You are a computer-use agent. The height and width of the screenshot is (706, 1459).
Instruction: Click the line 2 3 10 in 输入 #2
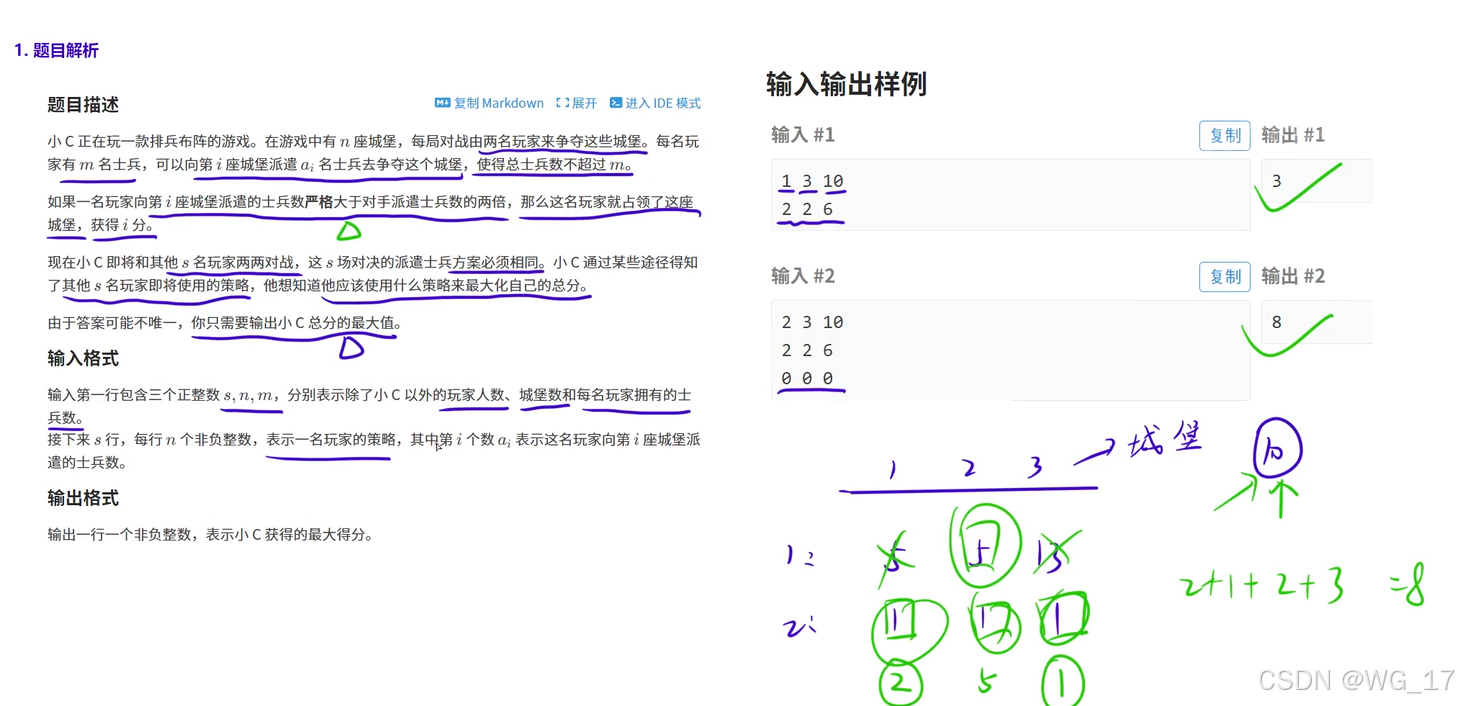coord(812,322)
